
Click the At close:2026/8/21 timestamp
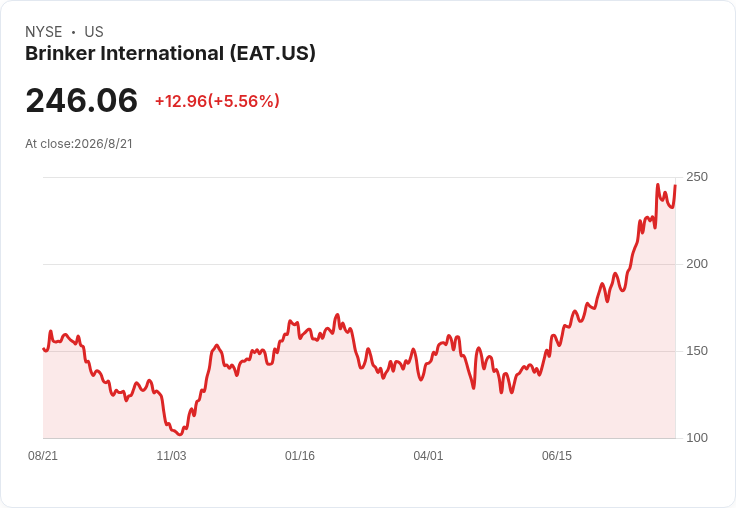click(79, 144)
